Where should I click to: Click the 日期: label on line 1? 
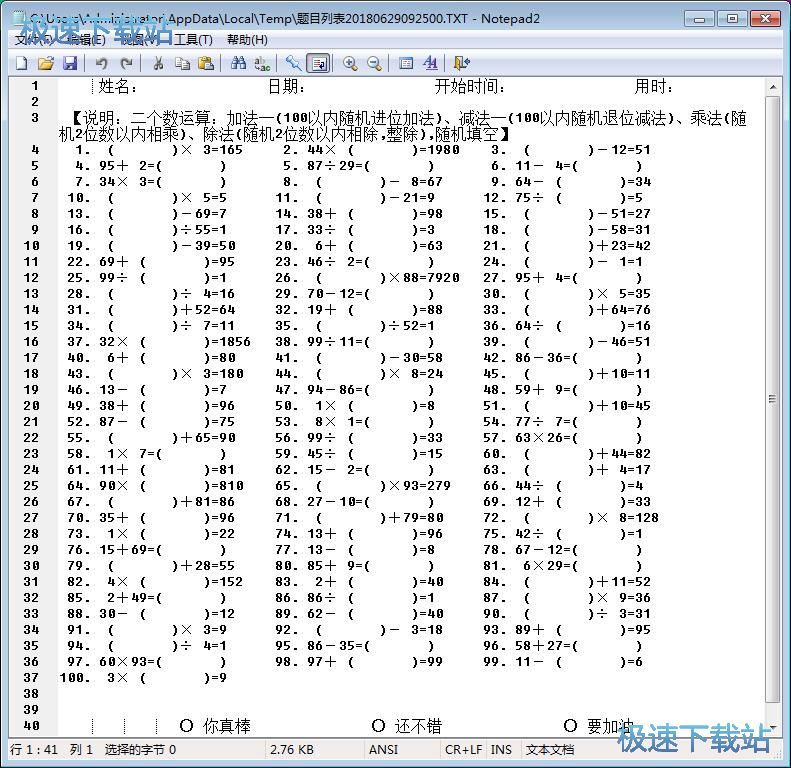[287, 87]
